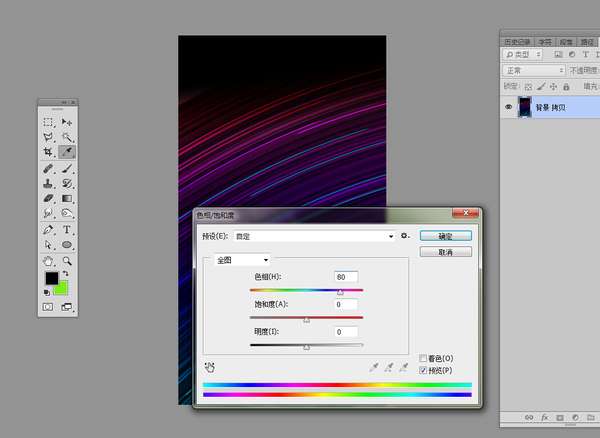Change screen mode from toolbox
Viewport: 600px width, 438px height.
click(x=67, y=307)
